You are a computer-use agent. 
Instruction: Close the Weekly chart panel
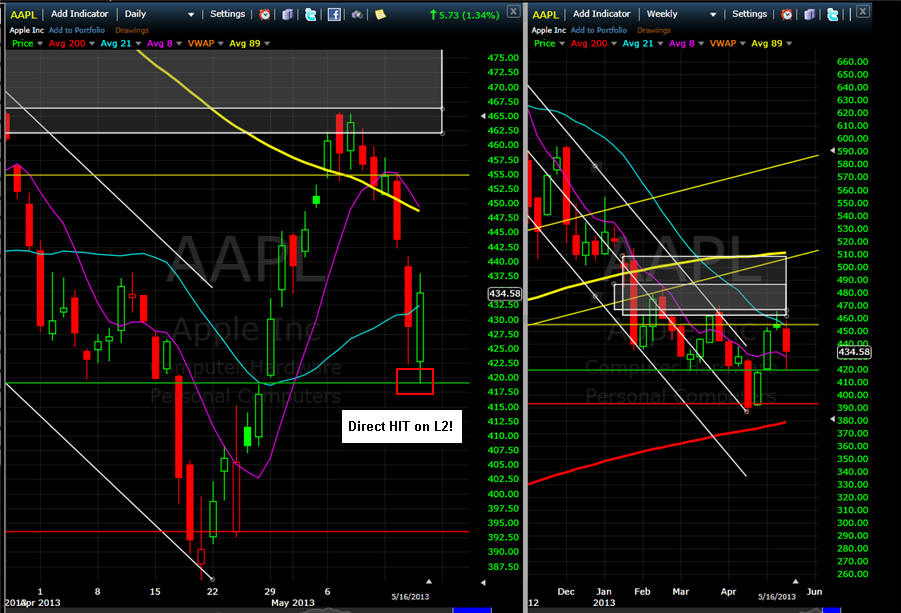coord(863,11)
